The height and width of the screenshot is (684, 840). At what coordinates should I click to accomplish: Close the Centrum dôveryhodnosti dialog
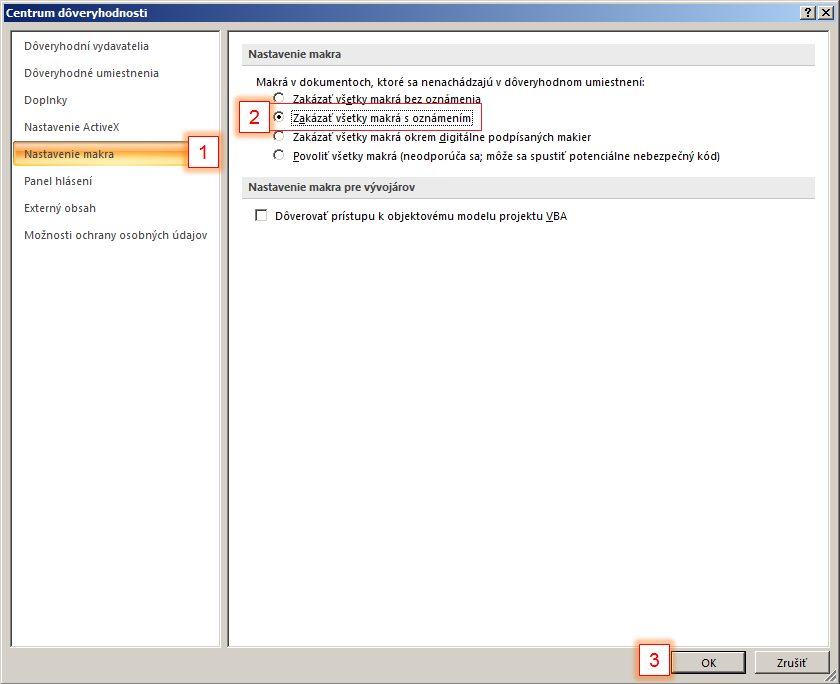click(826, 11)
